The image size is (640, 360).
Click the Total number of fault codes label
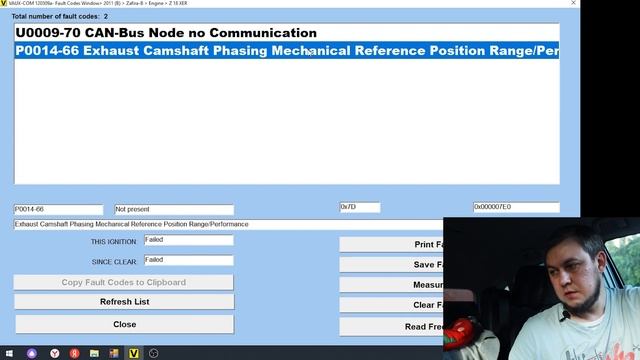pyautogui.click(x=60, y=16)
